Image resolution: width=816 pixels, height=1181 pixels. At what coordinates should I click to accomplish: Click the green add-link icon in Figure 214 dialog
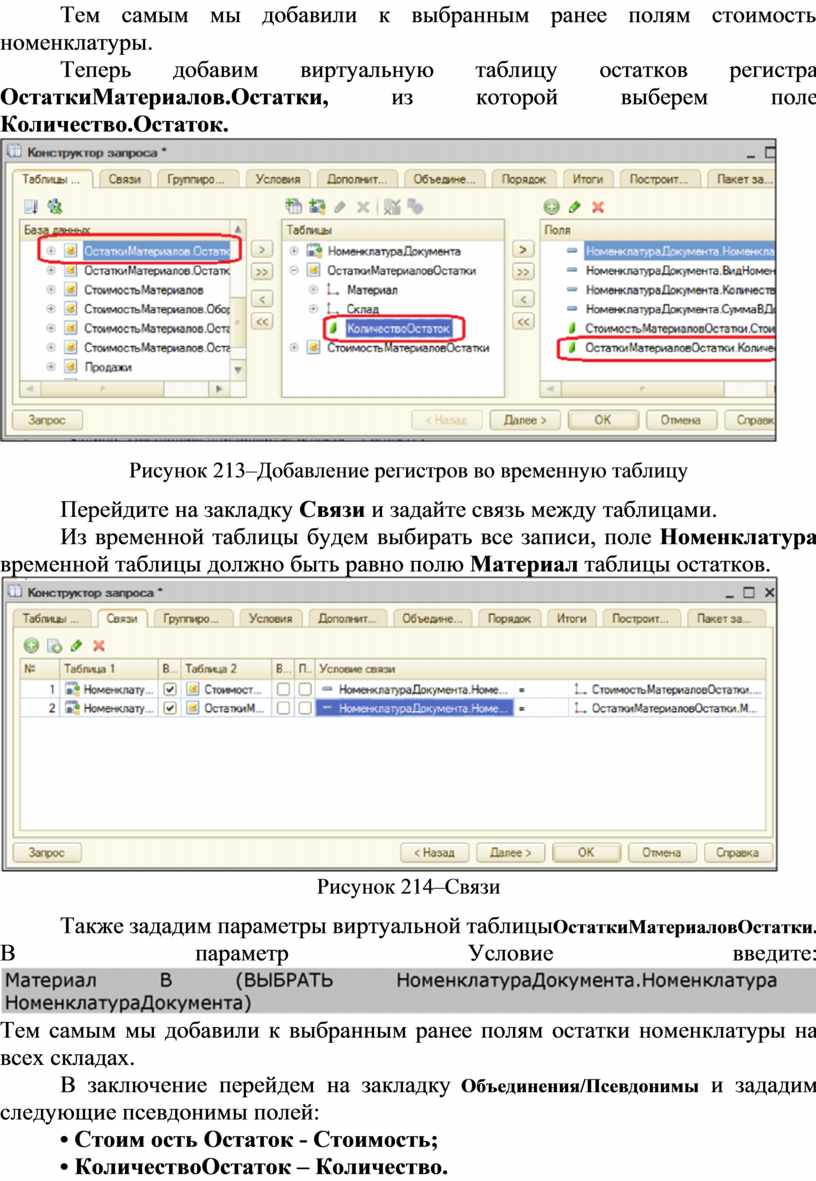click(x=31, y=645)
